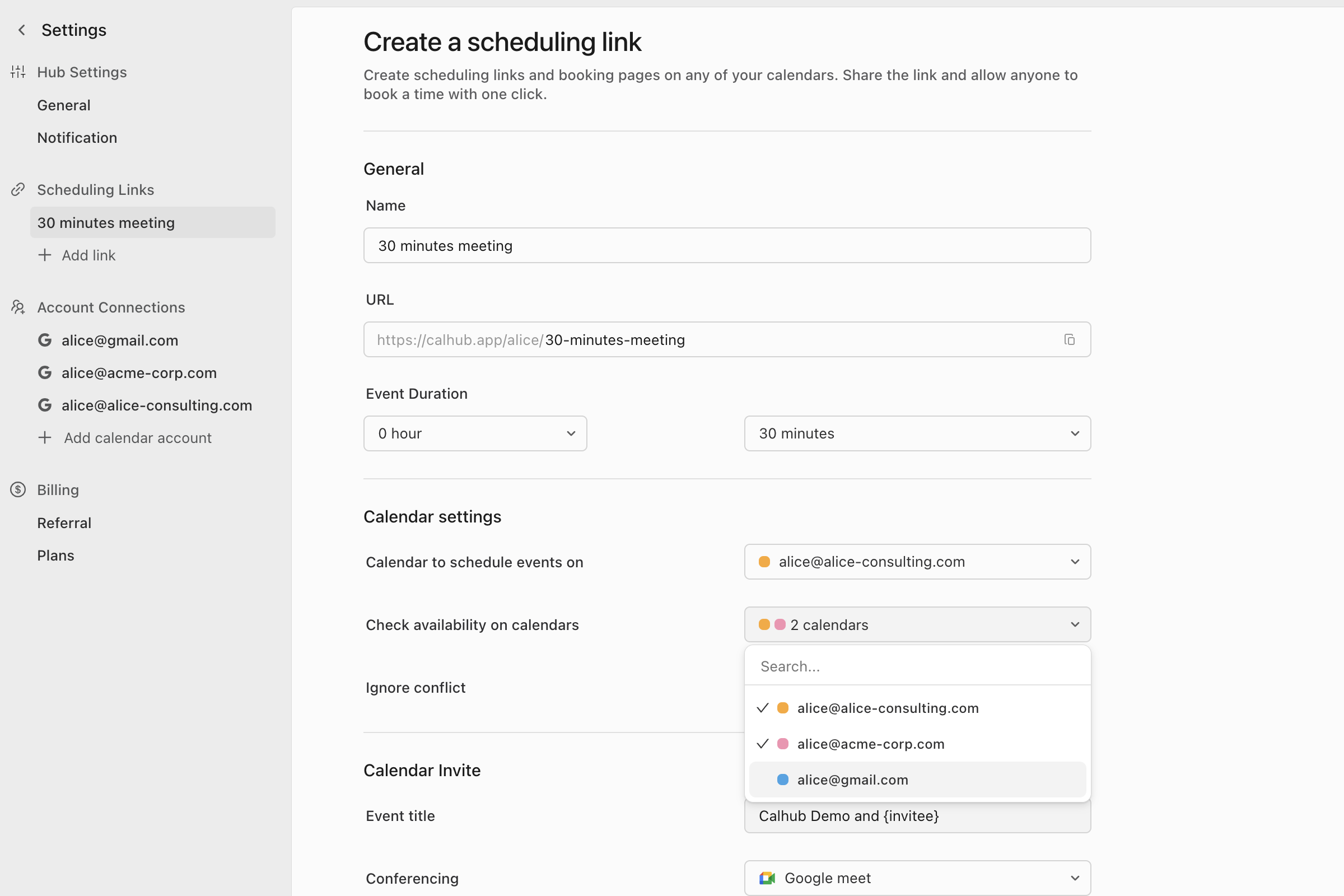Click the Hub Settings sliders icon

tap(18, 72)
